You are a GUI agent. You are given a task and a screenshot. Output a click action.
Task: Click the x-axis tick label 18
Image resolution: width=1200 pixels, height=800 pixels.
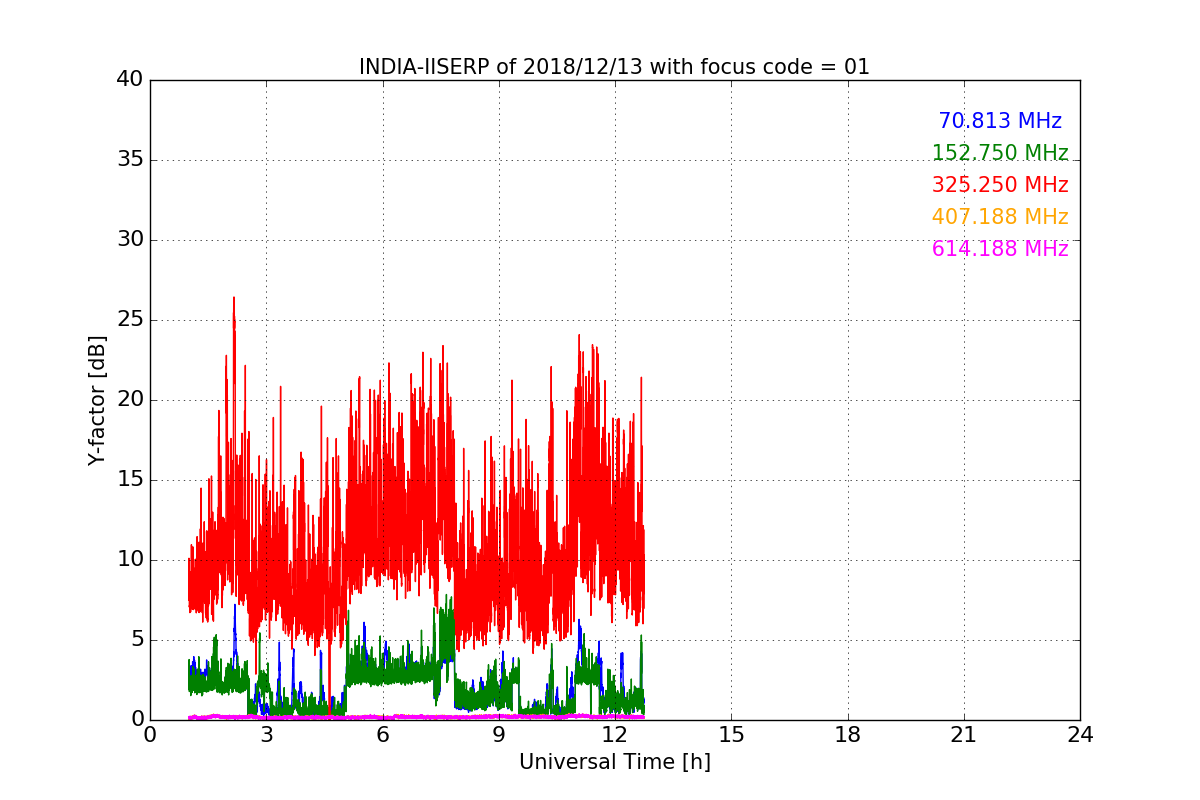[848, 734]
